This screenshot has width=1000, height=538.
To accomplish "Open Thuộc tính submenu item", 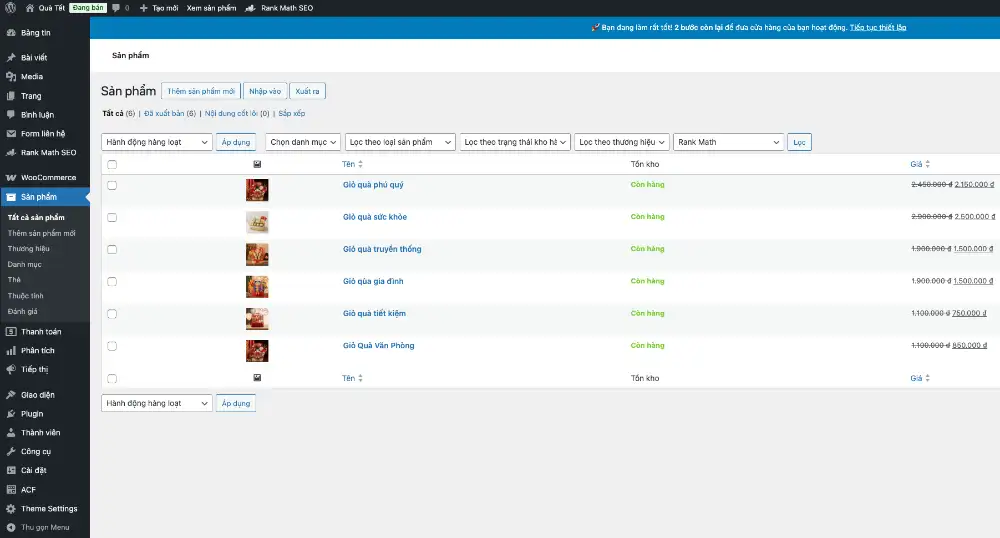I will coord(26,296).
